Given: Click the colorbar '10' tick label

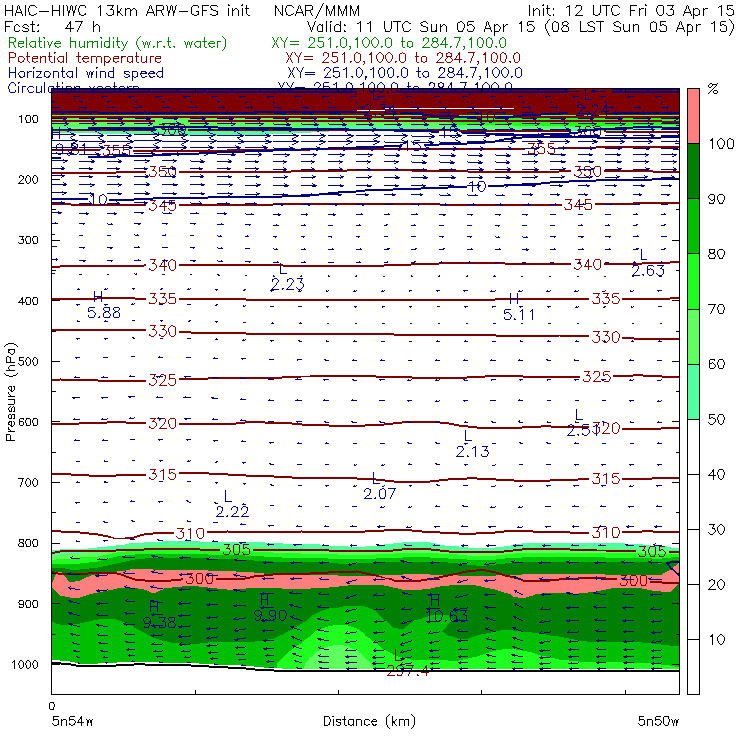Looking at the screenshot, I should click(716, 640).
